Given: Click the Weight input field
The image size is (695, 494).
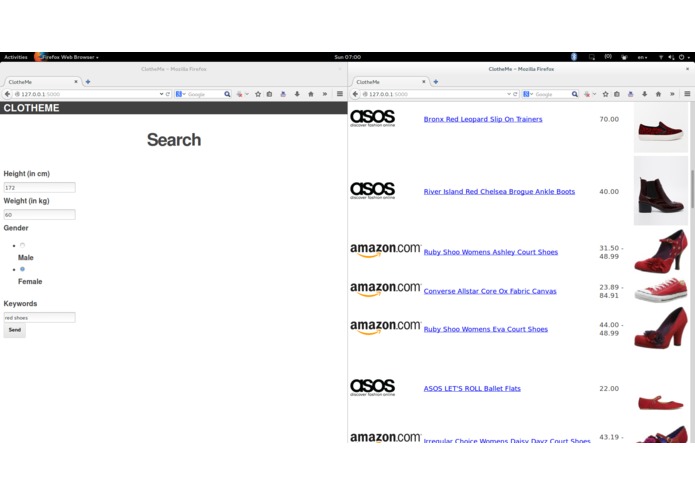Looking at the screenshot, I should [39, 214].
